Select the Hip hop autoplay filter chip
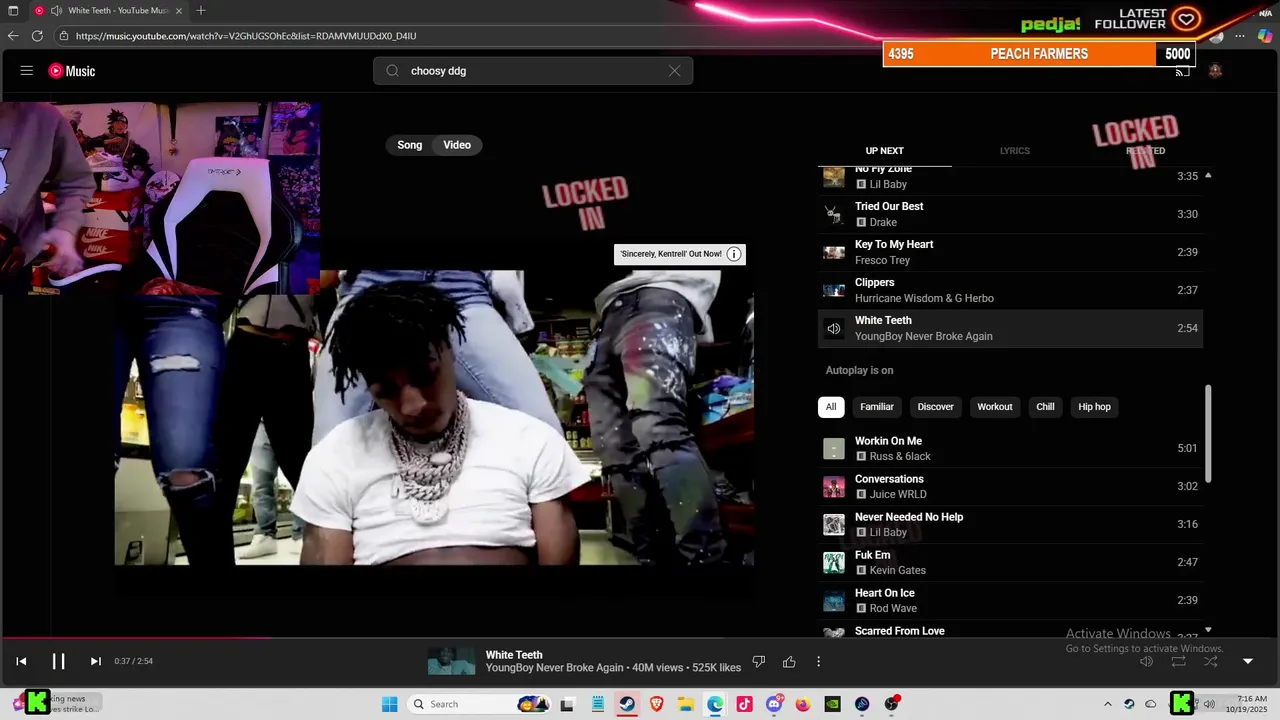This screenshot has height=720, width=1280. click(1094, 407)
